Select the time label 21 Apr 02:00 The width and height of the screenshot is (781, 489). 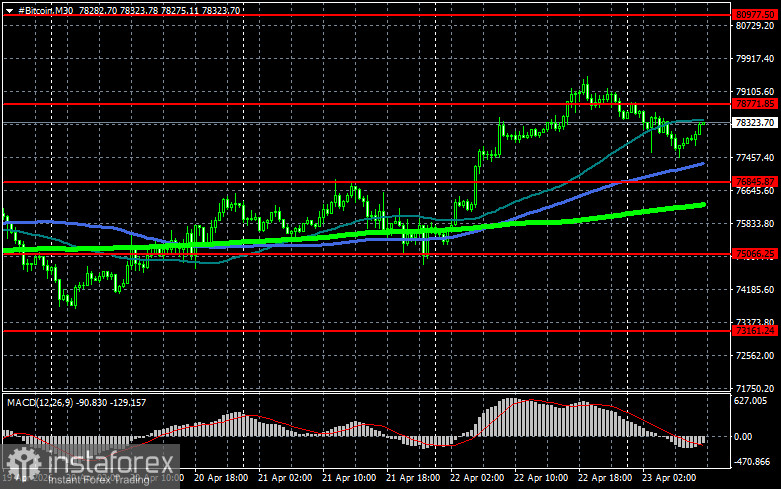pos(285,478)
